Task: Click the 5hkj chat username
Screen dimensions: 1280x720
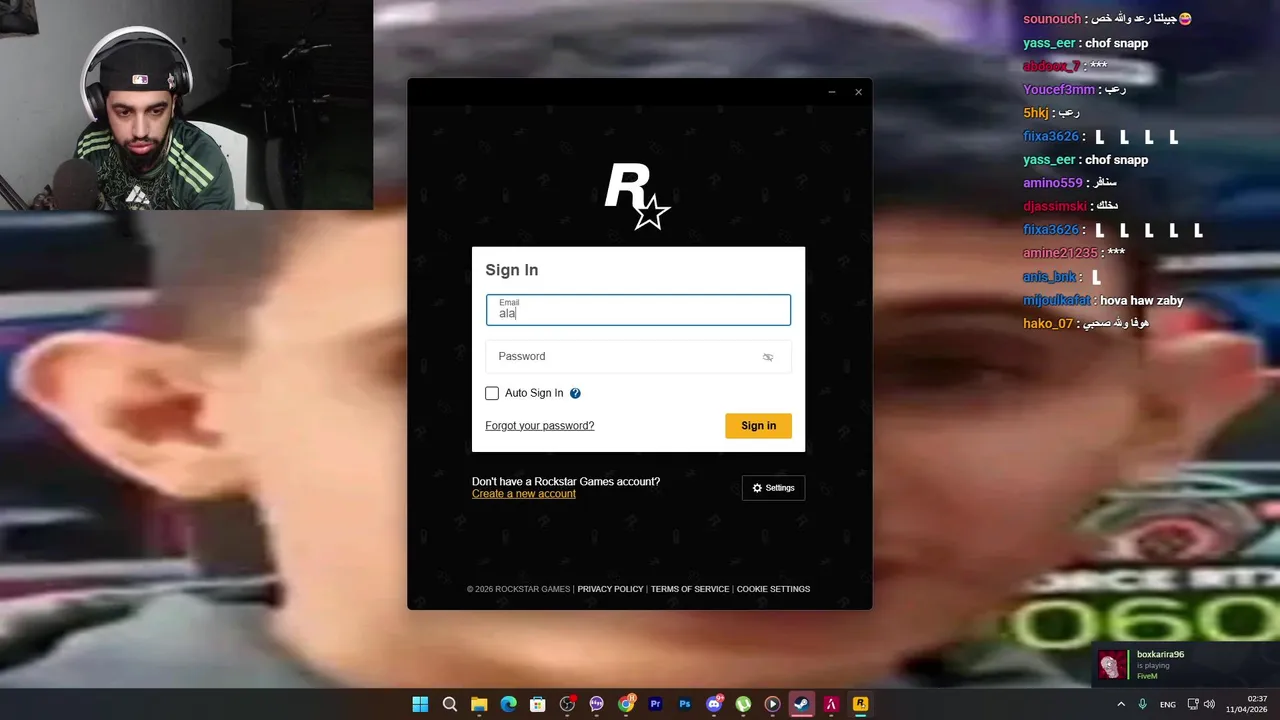Action: [1036, 113]
